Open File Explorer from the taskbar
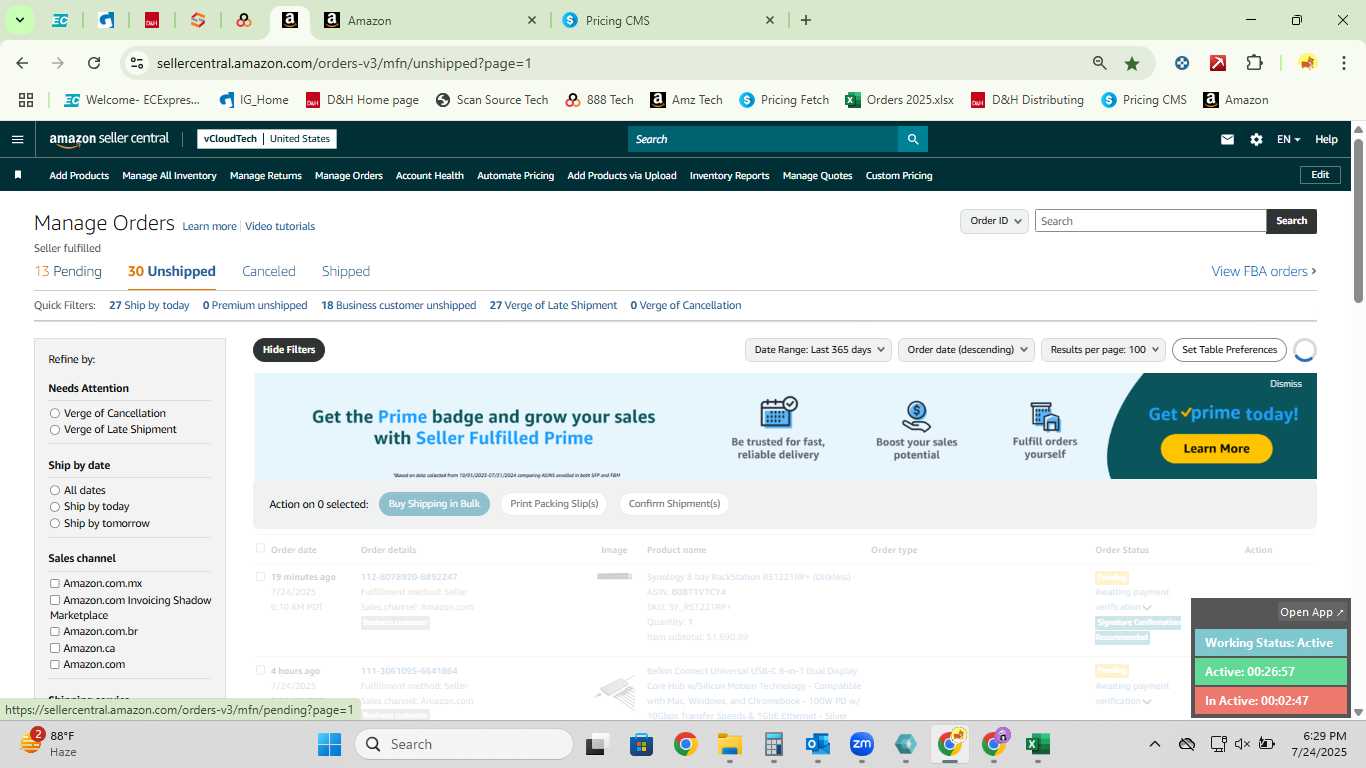1366x768 pixels. [x=729, y=744]
